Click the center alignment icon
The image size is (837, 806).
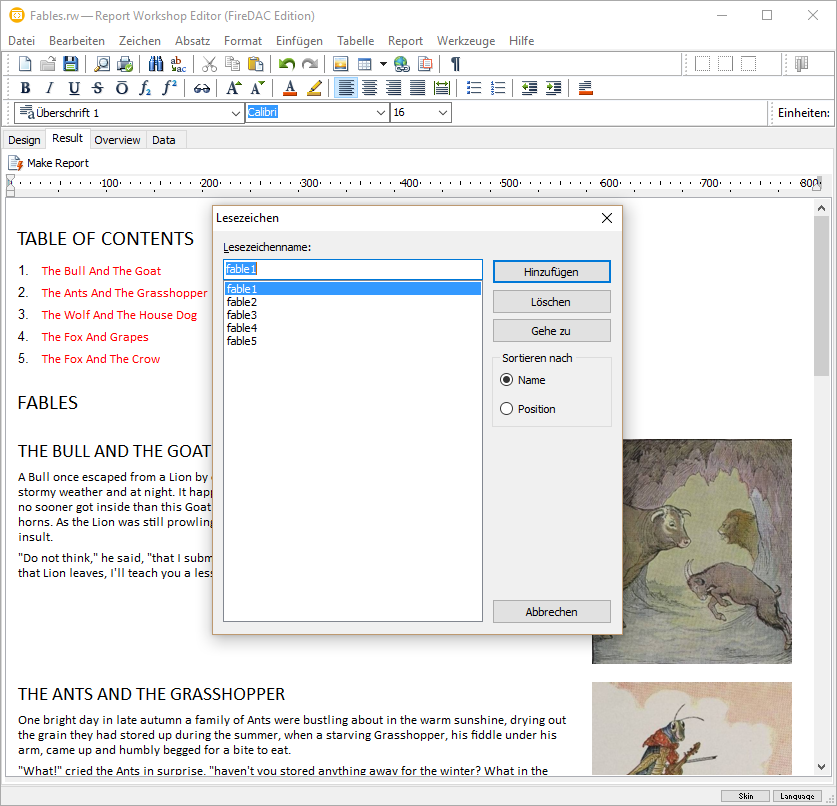(370, 88)
